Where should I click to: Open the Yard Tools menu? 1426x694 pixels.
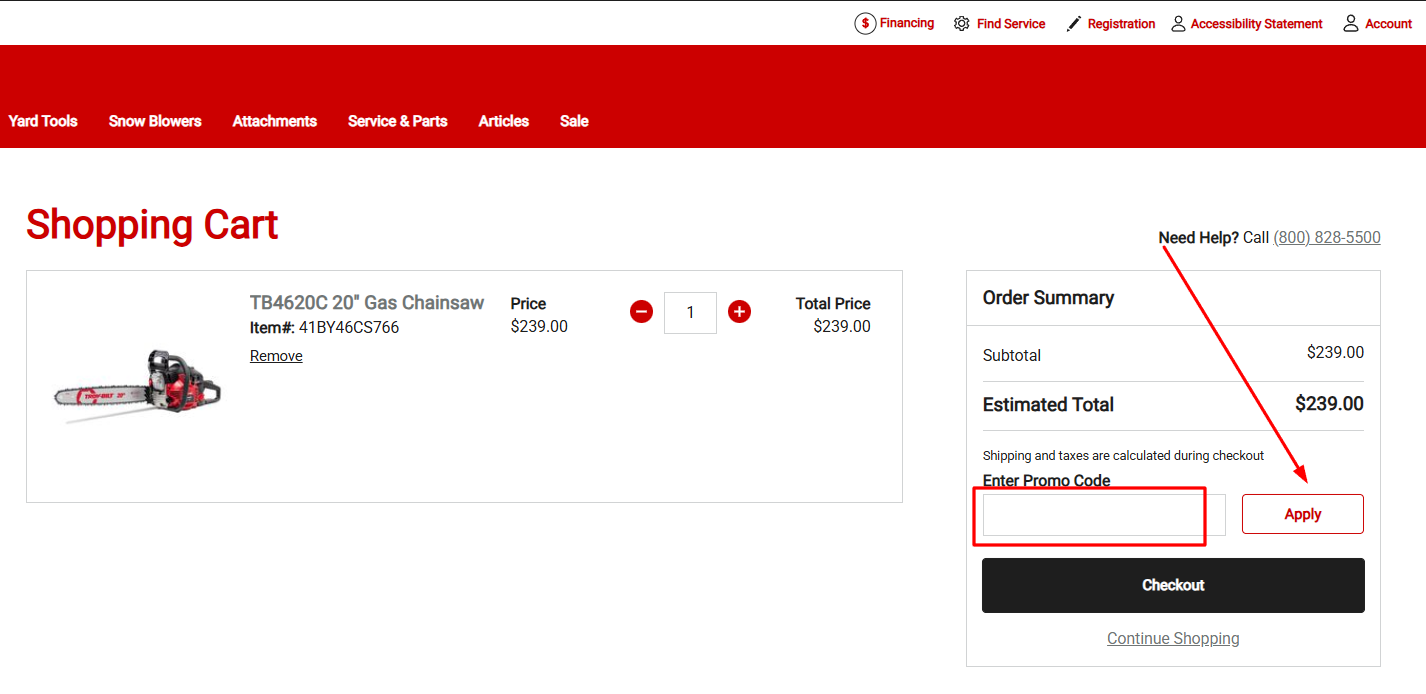(42, 121)
